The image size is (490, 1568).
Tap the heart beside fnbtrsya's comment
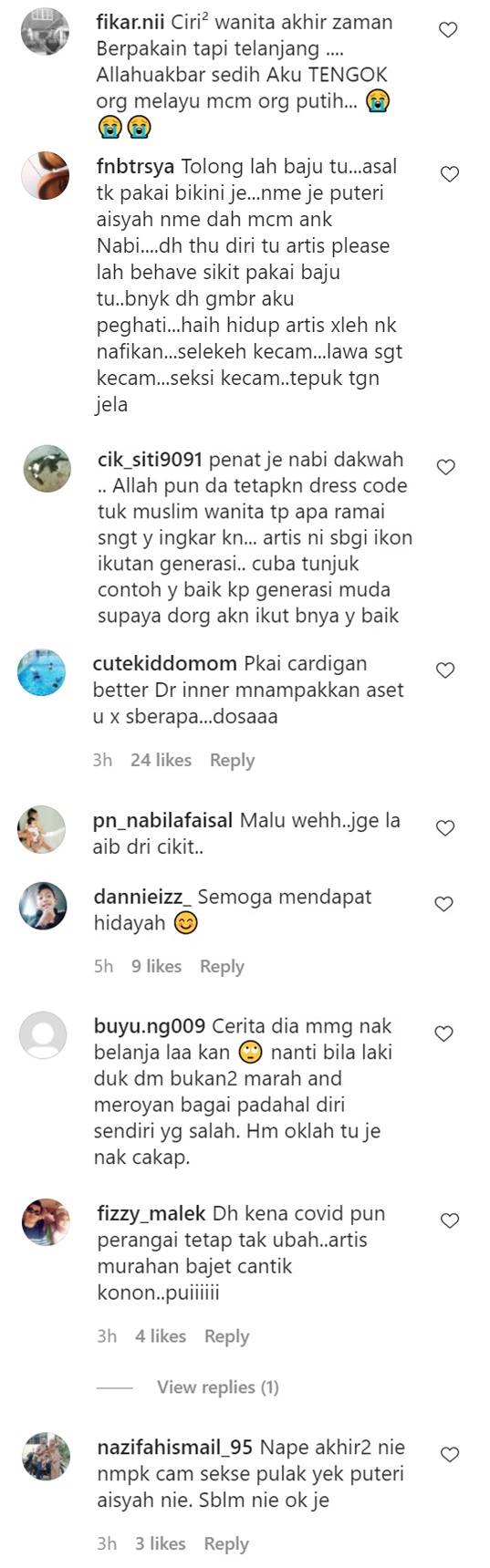pyautogui.click(x=449, y=174)
